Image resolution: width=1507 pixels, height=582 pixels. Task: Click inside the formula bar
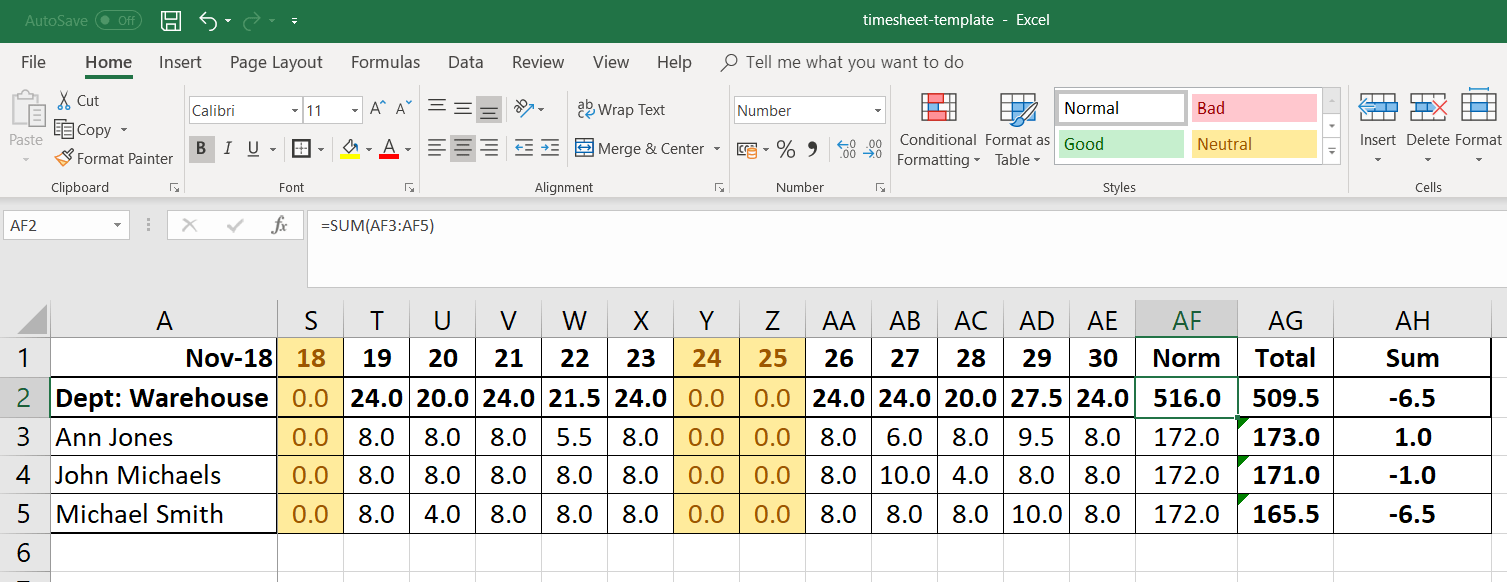[x=700, y=225]
